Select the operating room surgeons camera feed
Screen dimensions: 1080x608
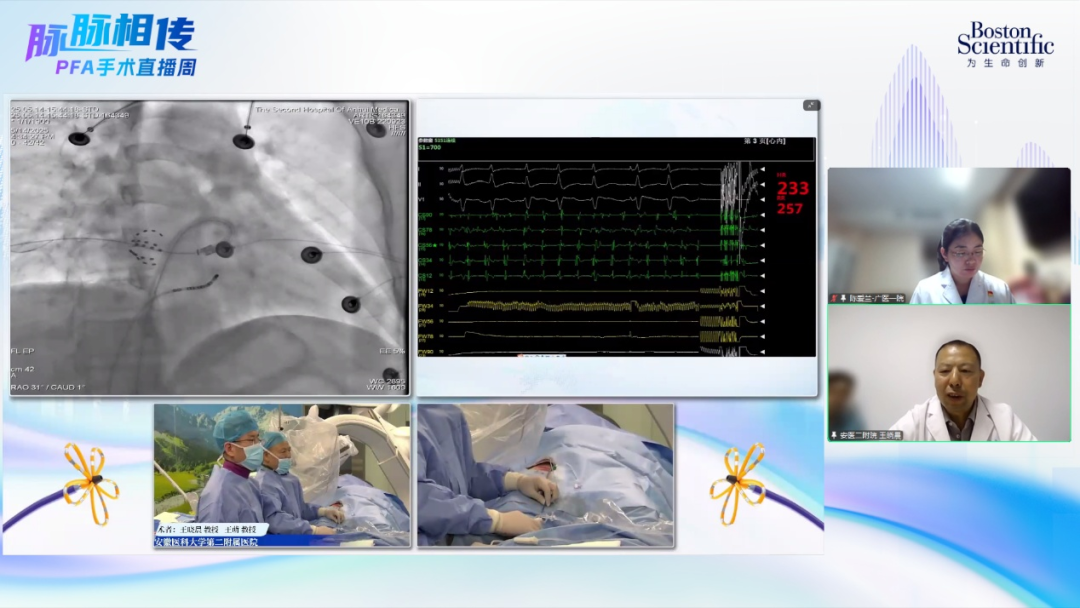pos(282,475)
